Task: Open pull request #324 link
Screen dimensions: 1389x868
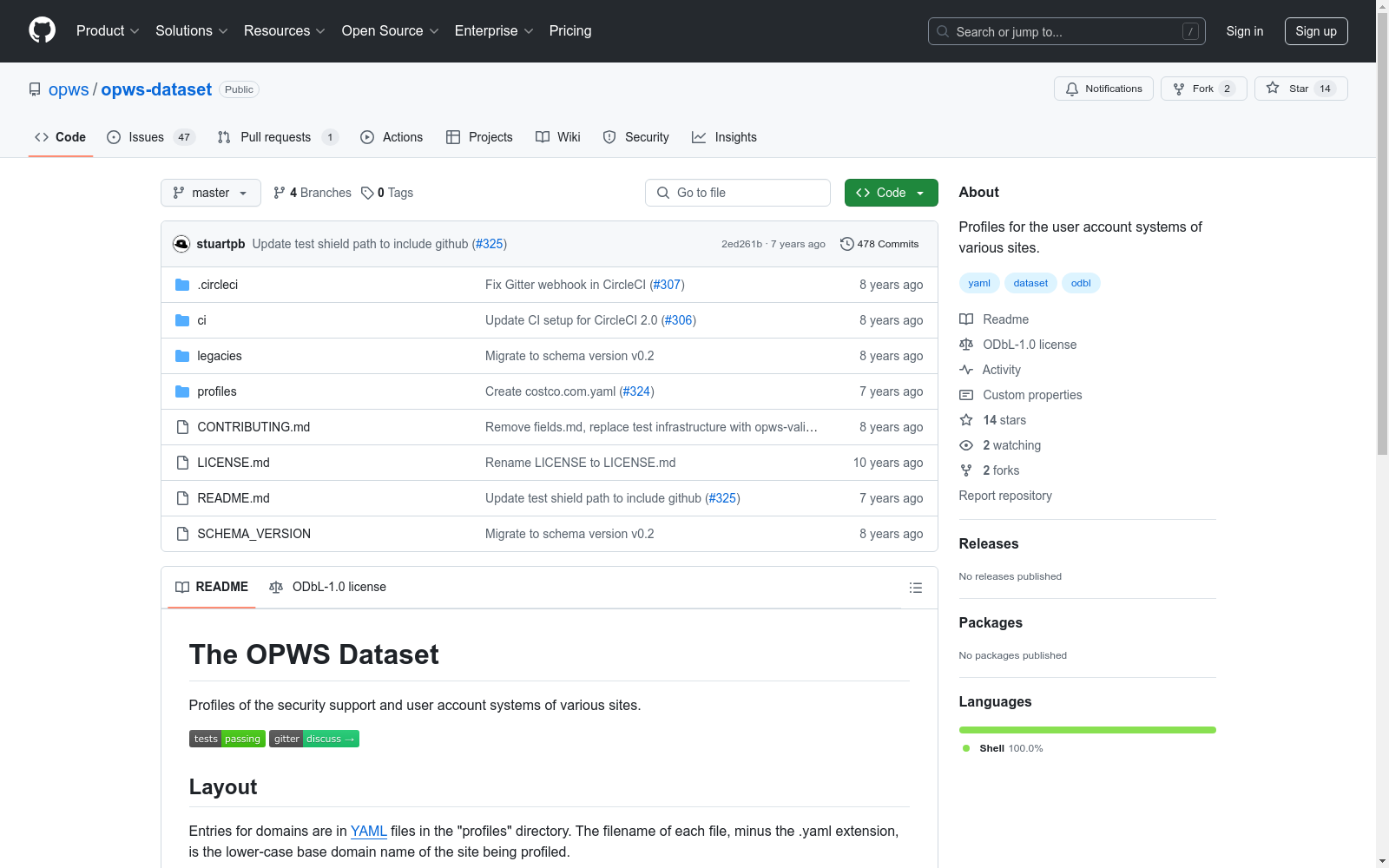Action: [x=637, y=391]
